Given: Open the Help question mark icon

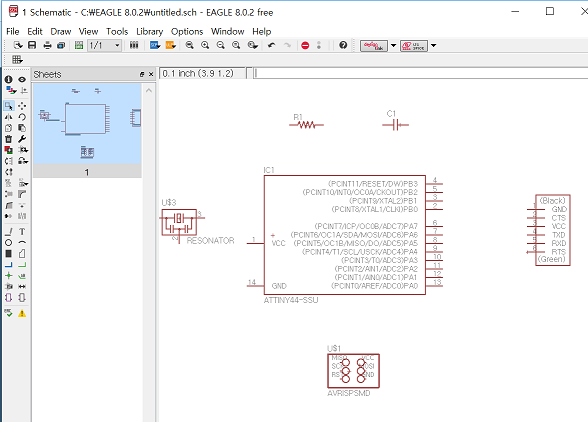Looking at the screenshot, I should click(343, 45).
